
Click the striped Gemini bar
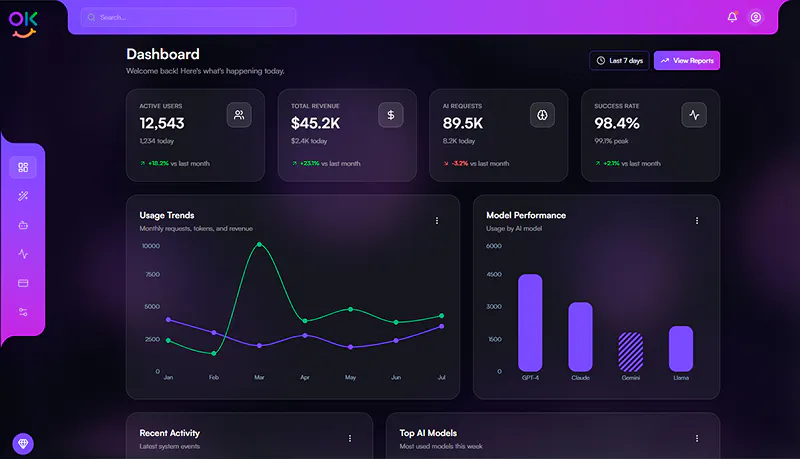tap(631, 352)
